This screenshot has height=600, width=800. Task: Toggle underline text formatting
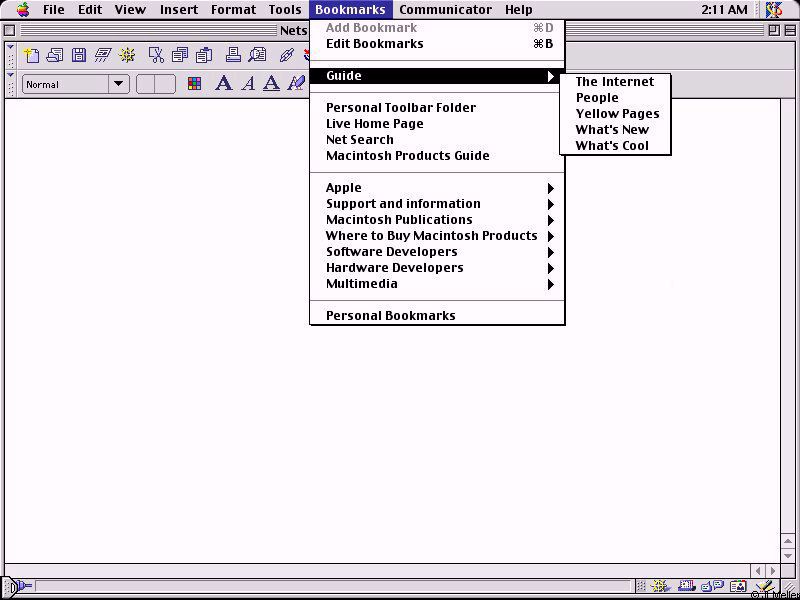click(x=271, y=84)
